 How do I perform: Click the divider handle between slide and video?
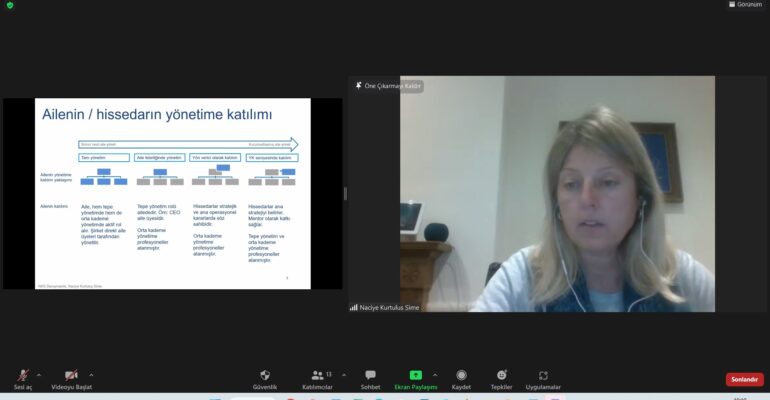(x=345, y=193)
